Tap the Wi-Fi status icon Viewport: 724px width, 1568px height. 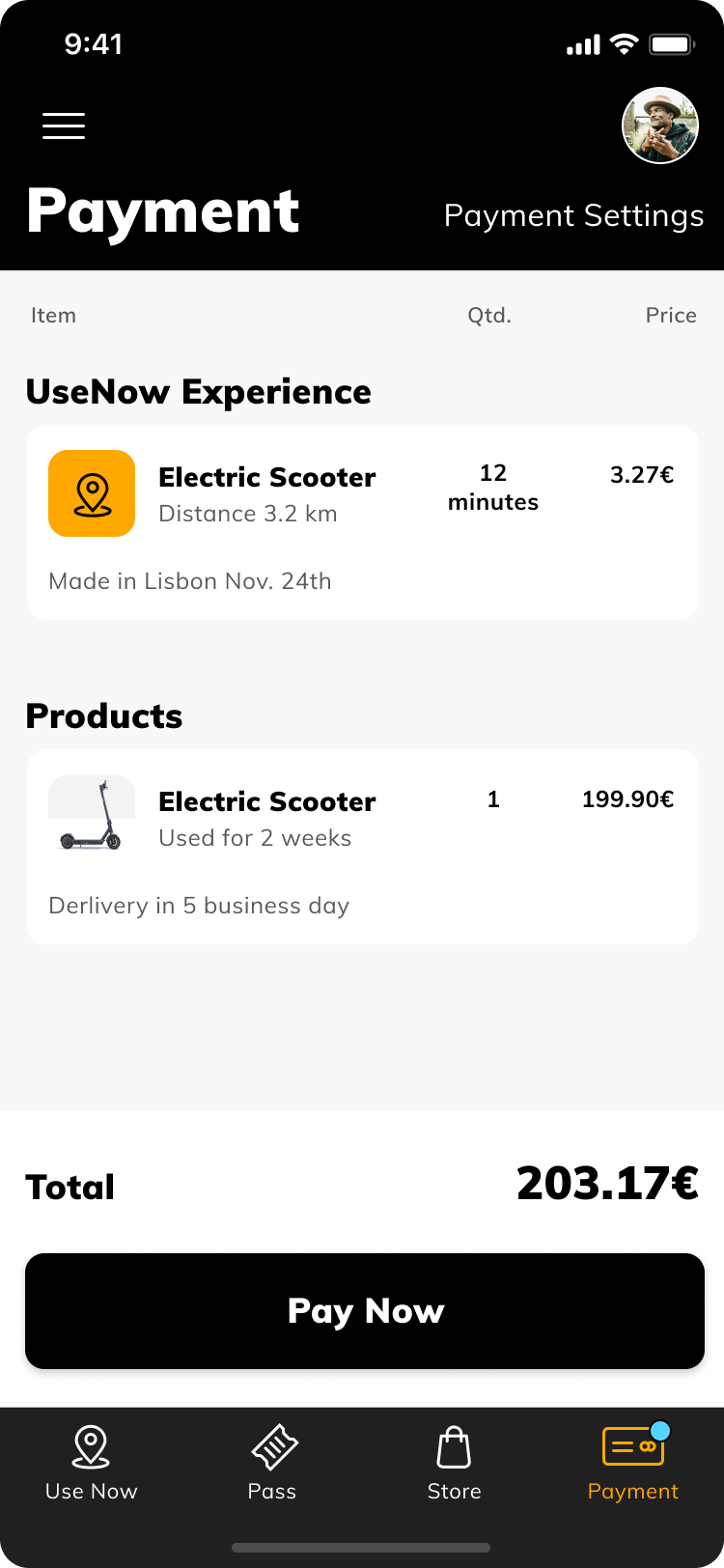[625, 44]
